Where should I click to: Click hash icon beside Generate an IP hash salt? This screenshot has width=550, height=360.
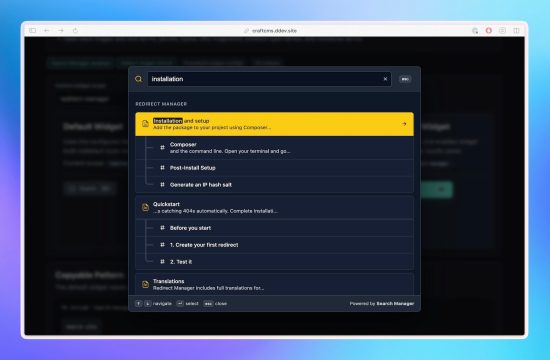pyautogui.click(x=162, y=185)
